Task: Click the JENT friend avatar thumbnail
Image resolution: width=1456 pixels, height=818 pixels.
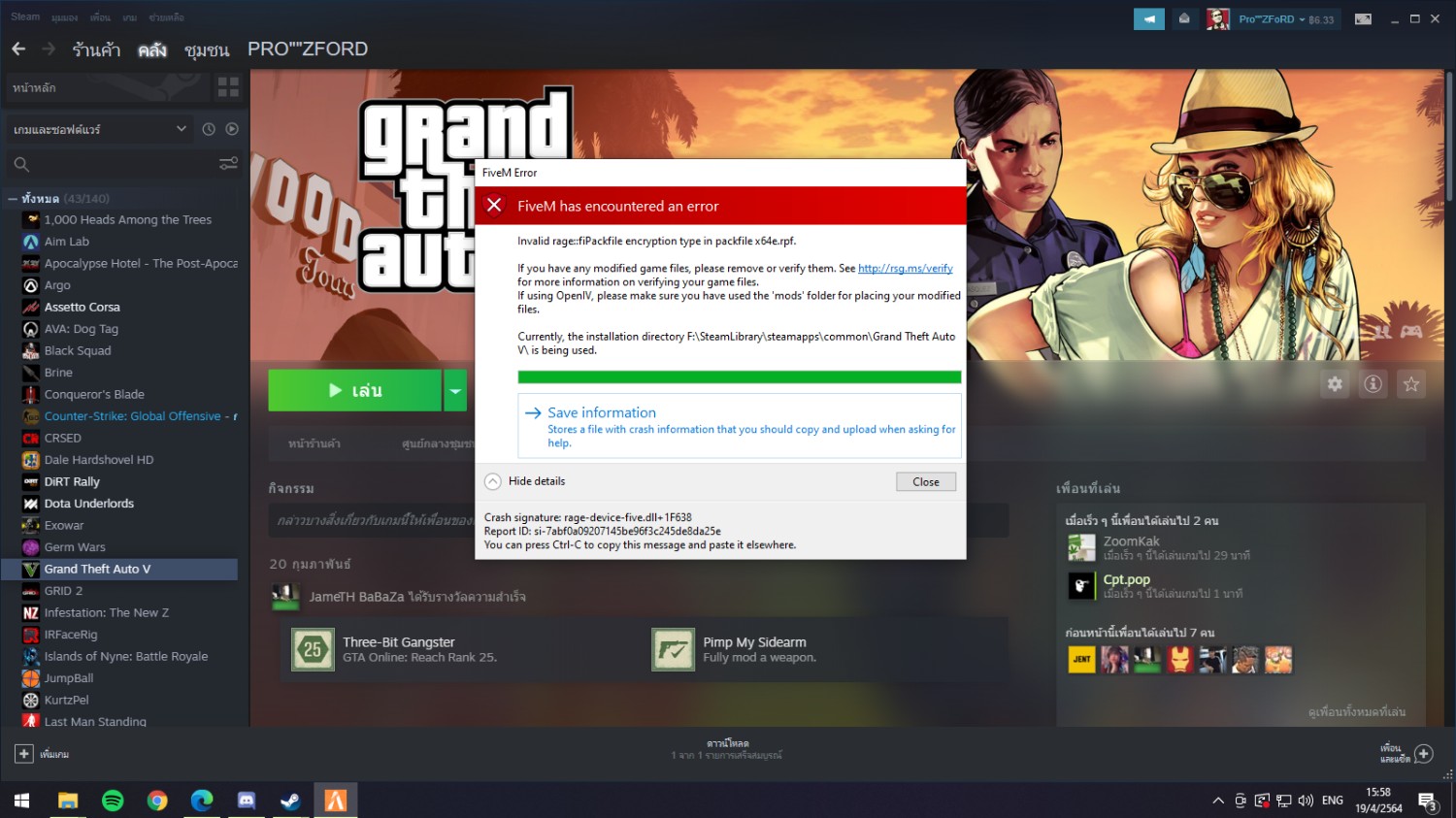Action: coord(1081,660)
